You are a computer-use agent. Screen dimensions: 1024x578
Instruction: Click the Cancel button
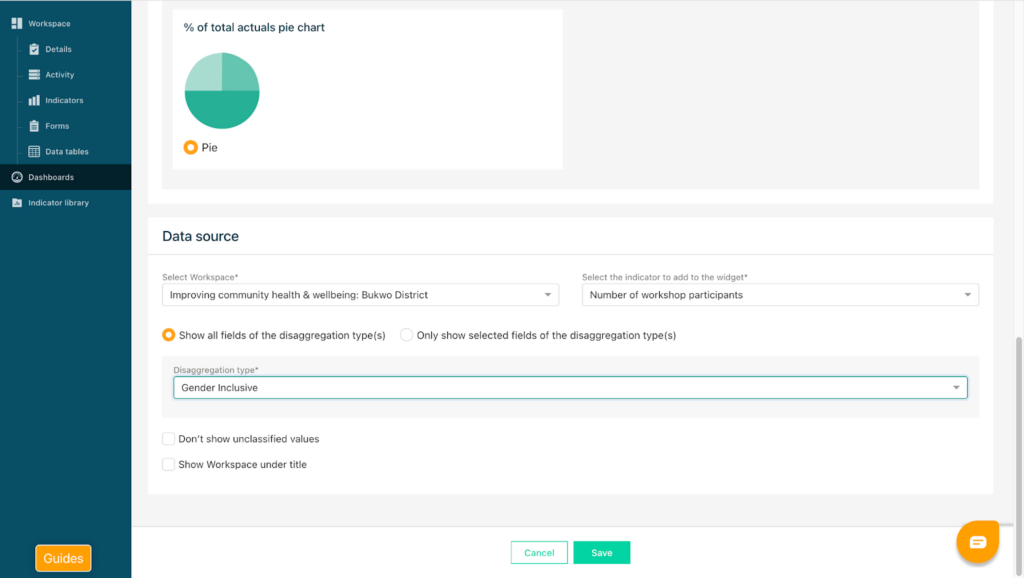[x=539, y=553]
